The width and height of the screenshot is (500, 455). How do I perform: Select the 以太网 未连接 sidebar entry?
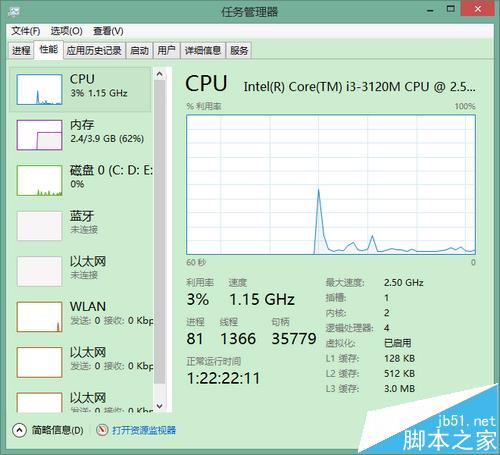pyautogui.click(x=80, y=271)
